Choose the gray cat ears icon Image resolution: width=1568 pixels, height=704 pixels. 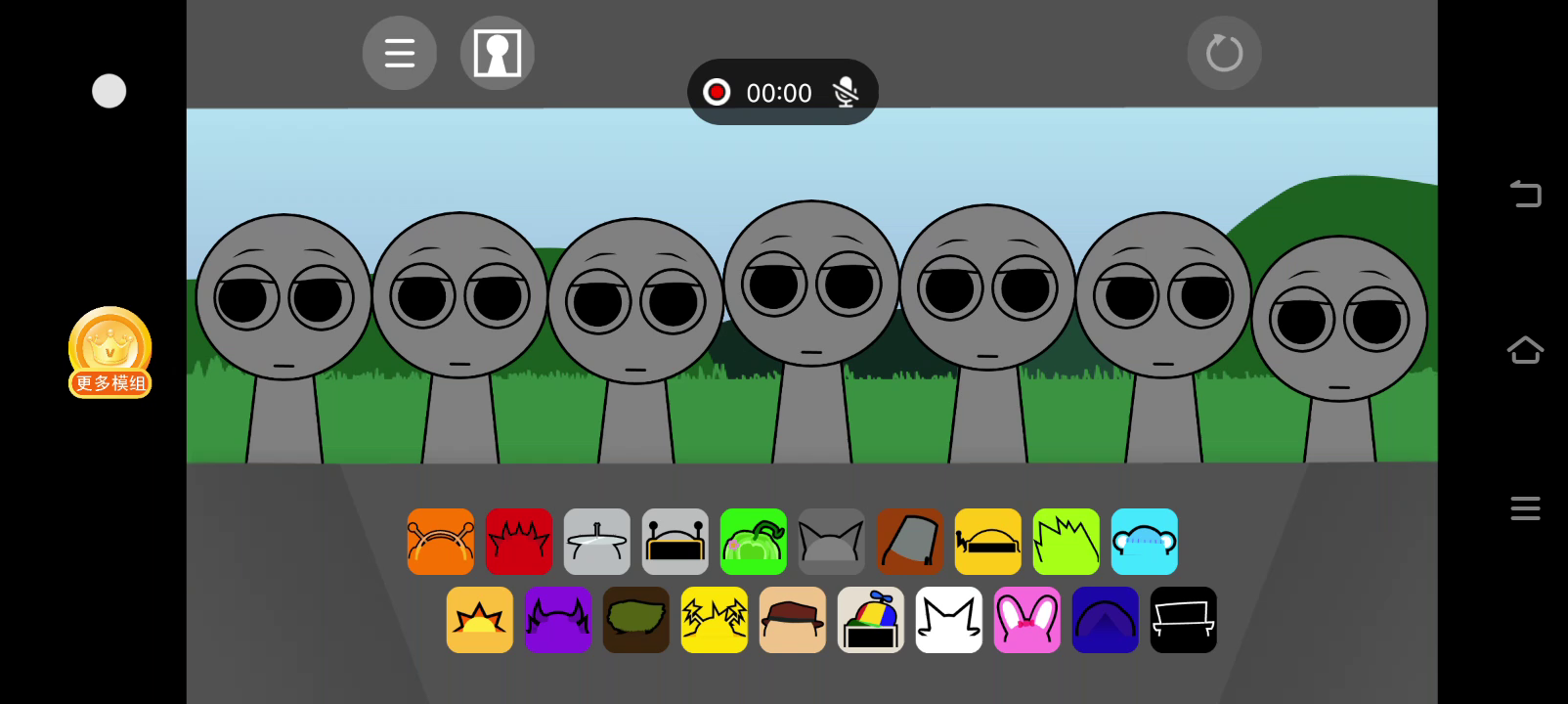coord(831,542)
